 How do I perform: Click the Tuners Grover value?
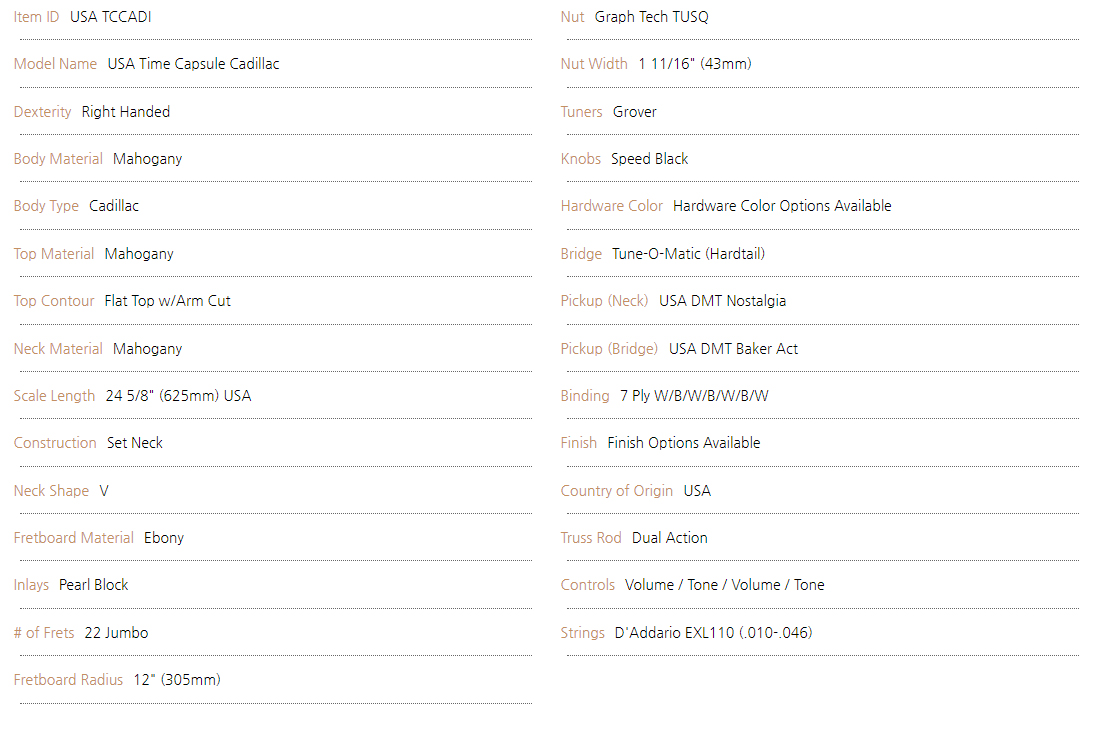(x=635, y=112)
